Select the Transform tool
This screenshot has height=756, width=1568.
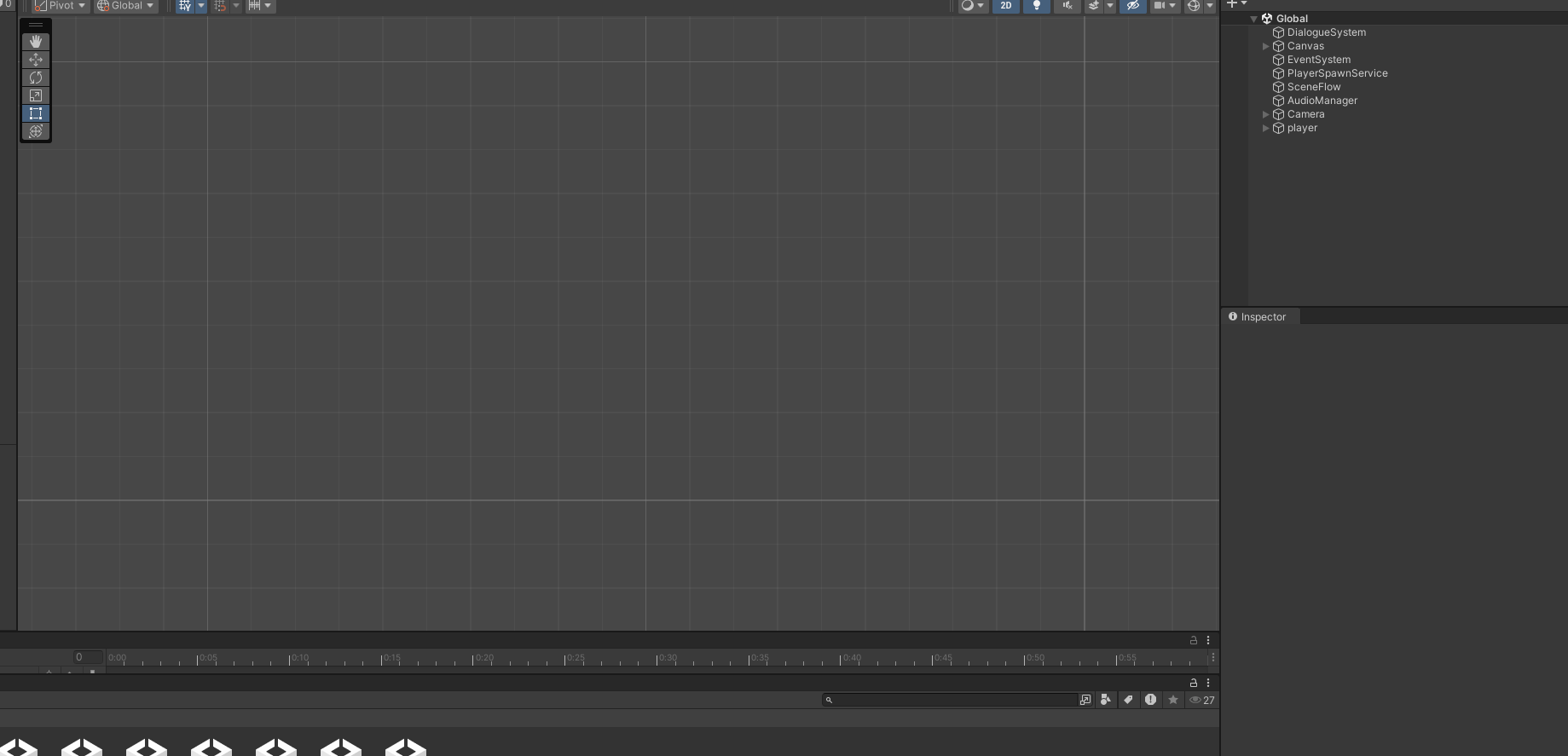click(x=36, y=131)
